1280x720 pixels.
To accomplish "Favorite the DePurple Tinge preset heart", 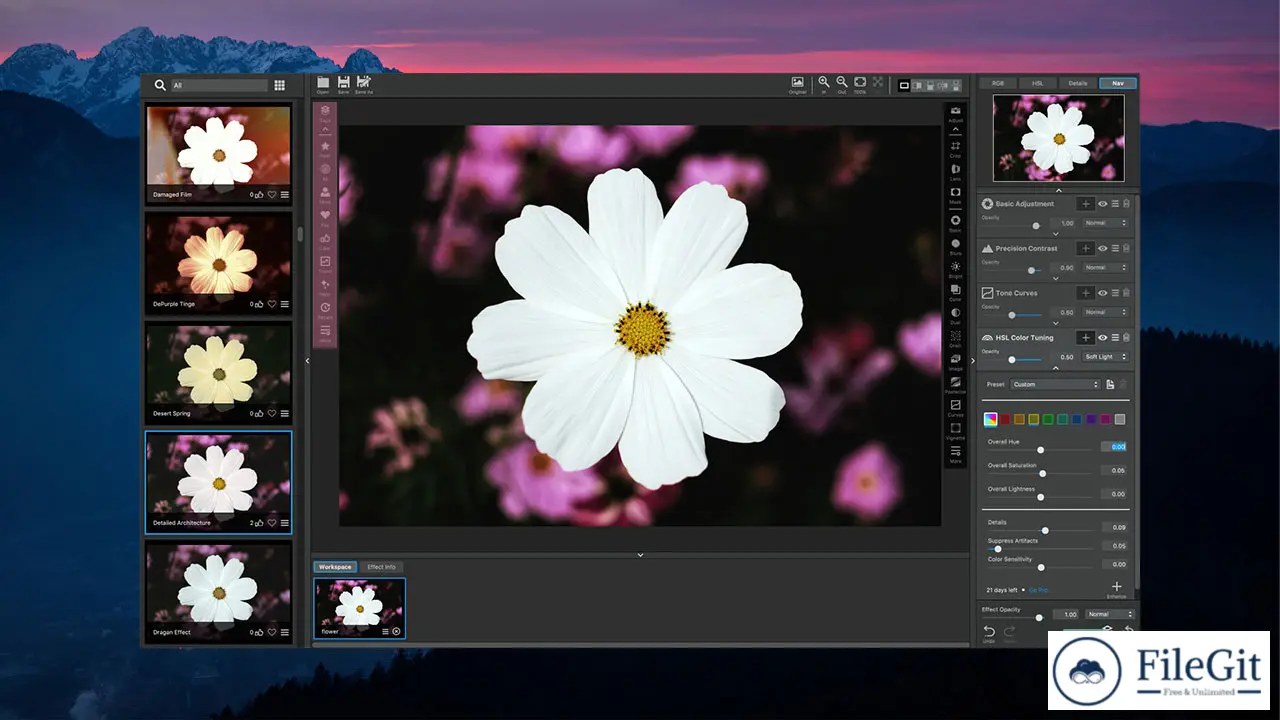I will 272,304.
